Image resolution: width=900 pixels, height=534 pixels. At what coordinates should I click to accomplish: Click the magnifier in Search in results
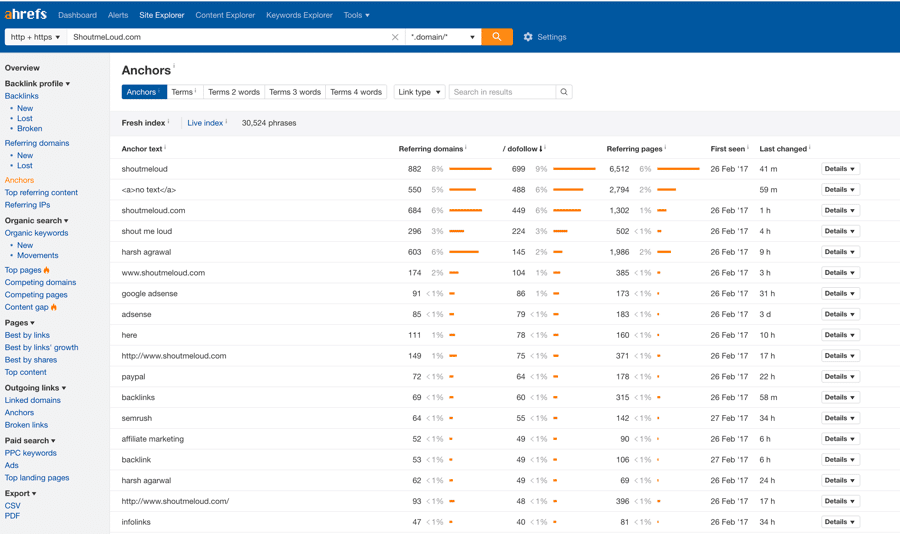(564, 92)
